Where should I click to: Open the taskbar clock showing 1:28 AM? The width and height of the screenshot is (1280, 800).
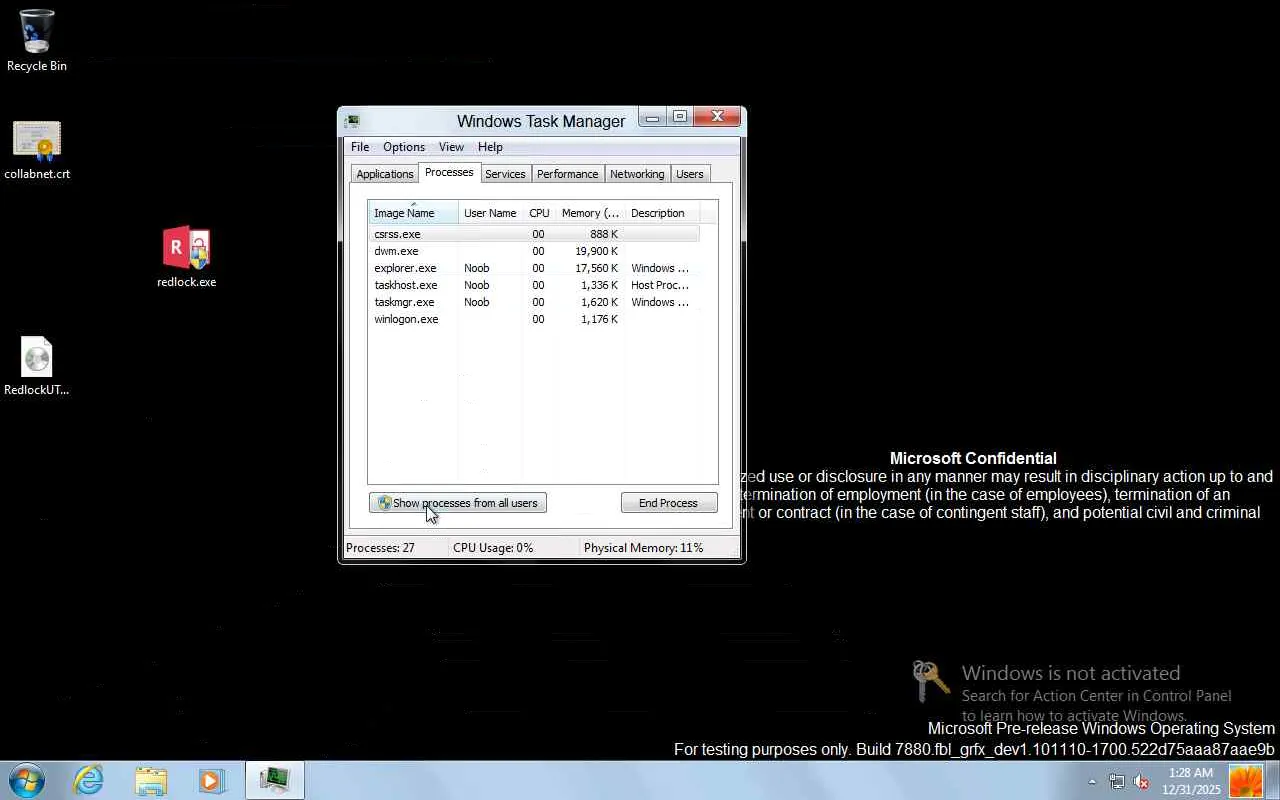click(x=1191, y=781)
